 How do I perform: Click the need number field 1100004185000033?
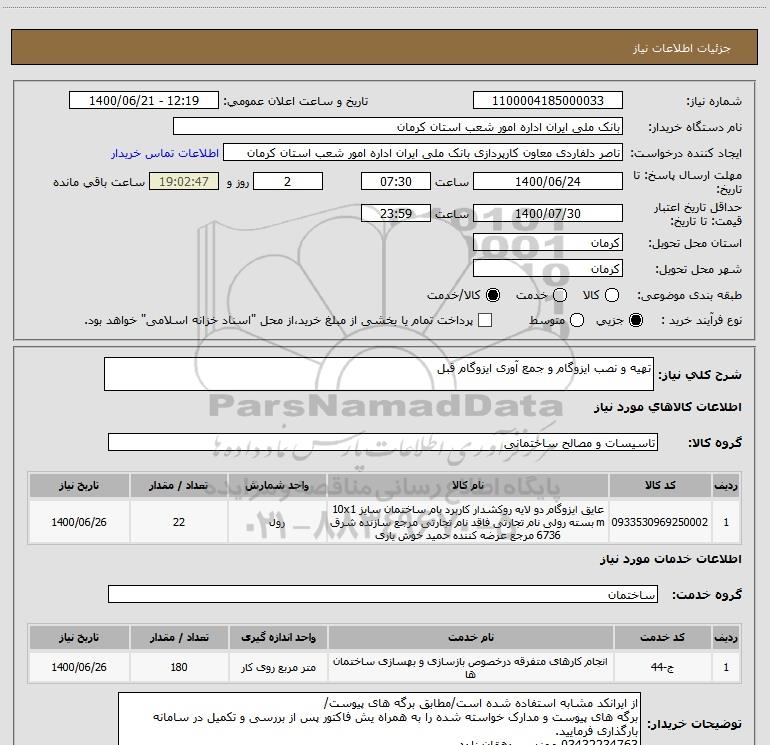548,101
